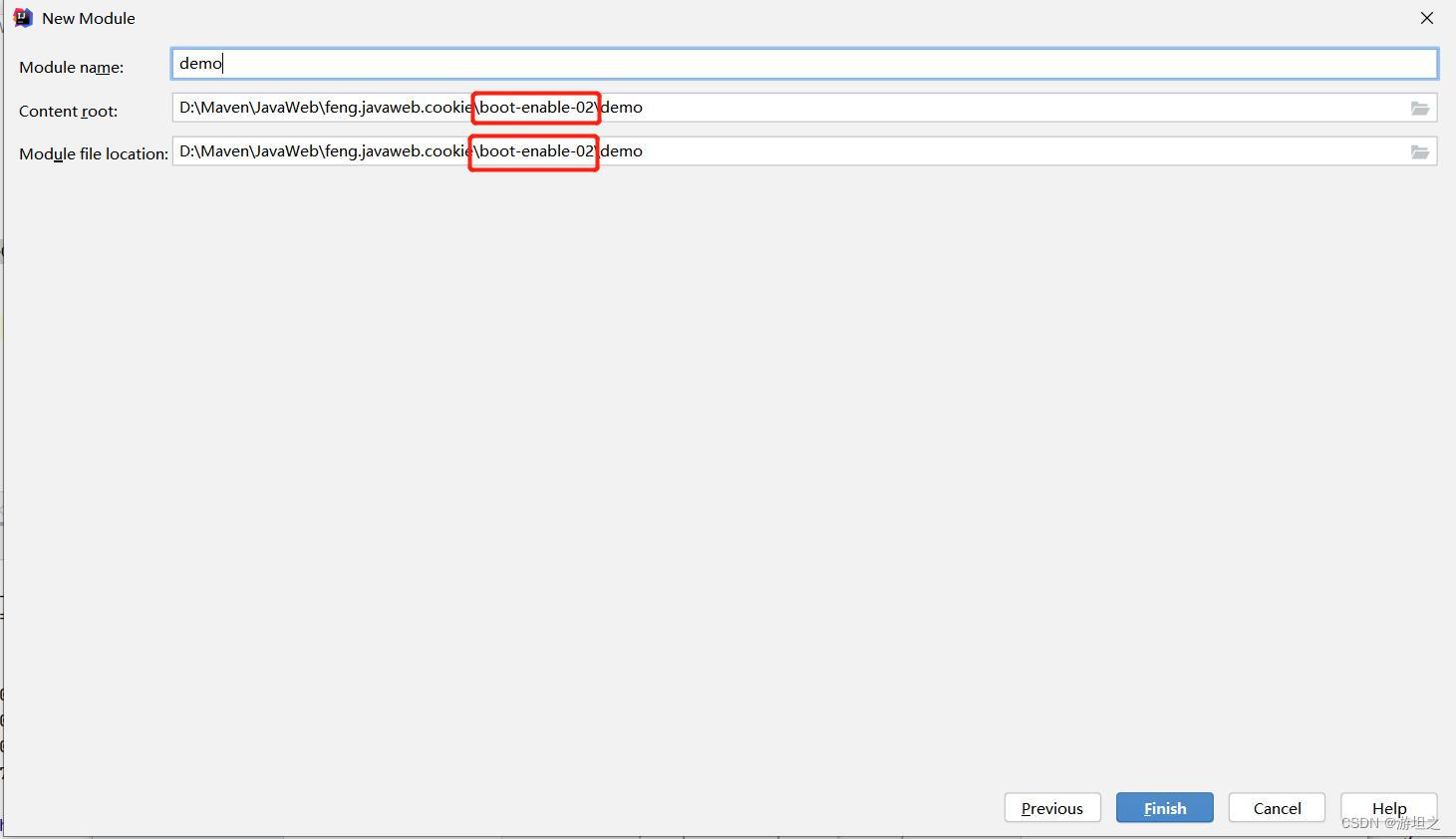The width and height of the screenshot is (1456, 839).
Task: Select the boot-enable-02 text in Content root
Action: click(534, 107)
